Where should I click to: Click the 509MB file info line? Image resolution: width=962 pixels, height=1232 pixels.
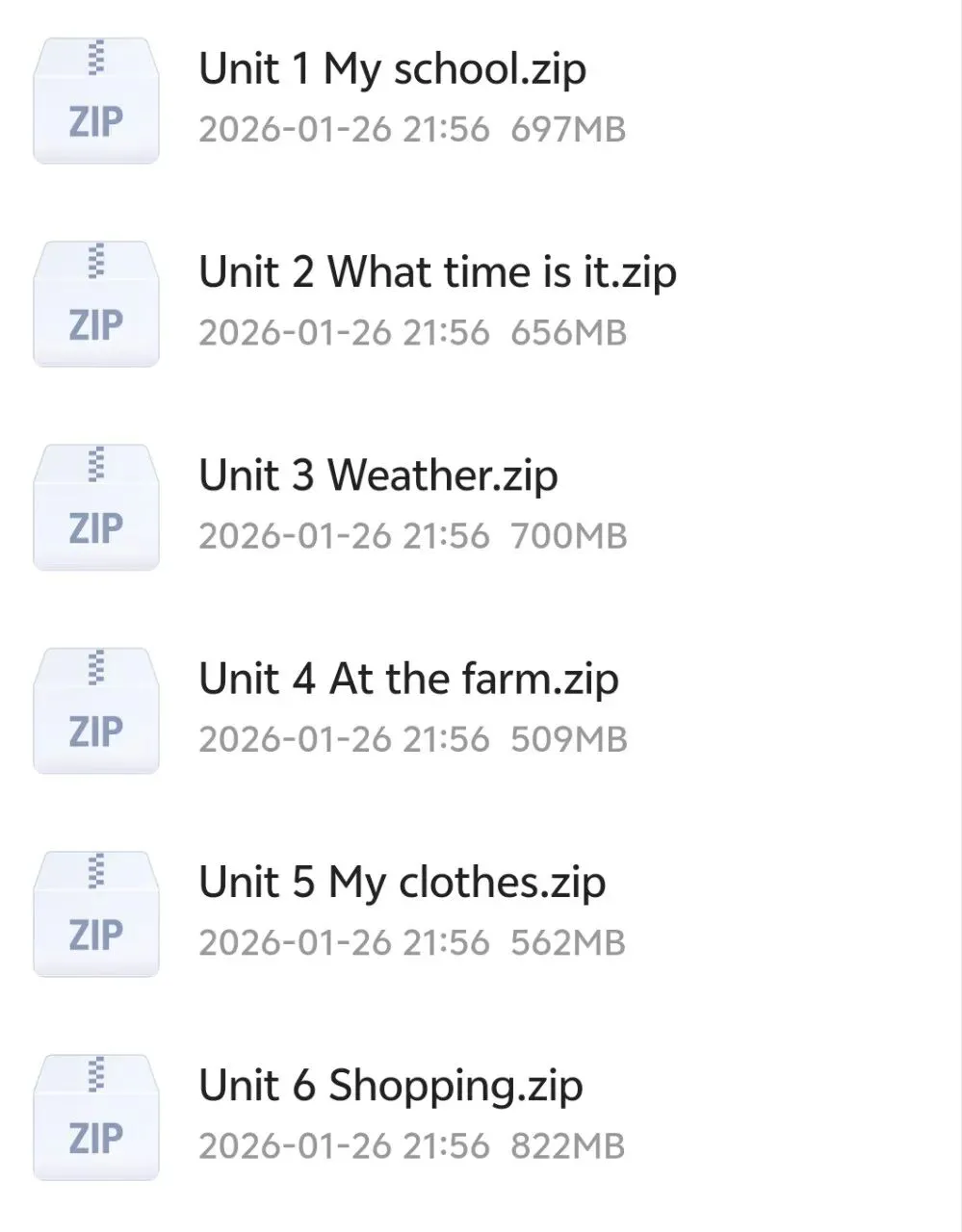coord(412,740)
